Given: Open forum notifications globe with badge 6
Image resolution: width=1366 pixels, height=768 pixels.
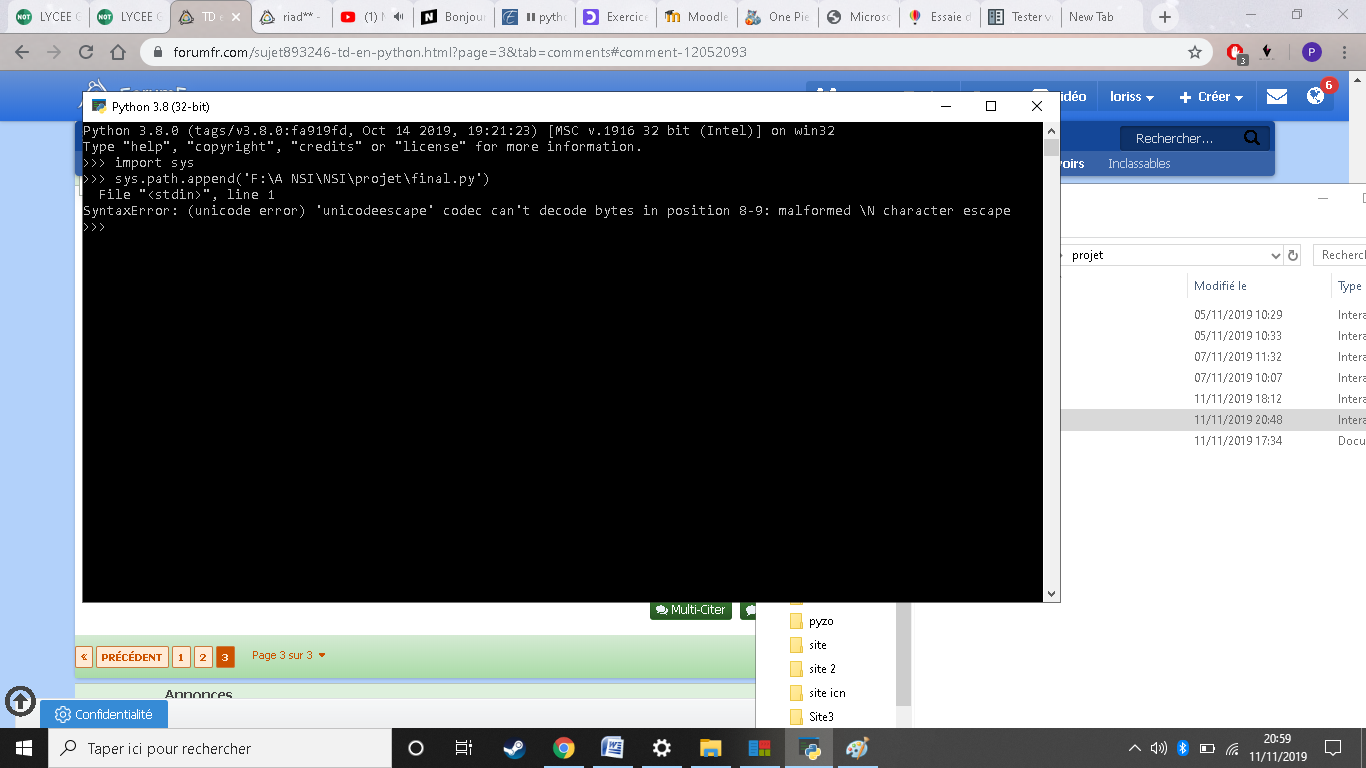Looking at the screenshot, I should 1316,96.
